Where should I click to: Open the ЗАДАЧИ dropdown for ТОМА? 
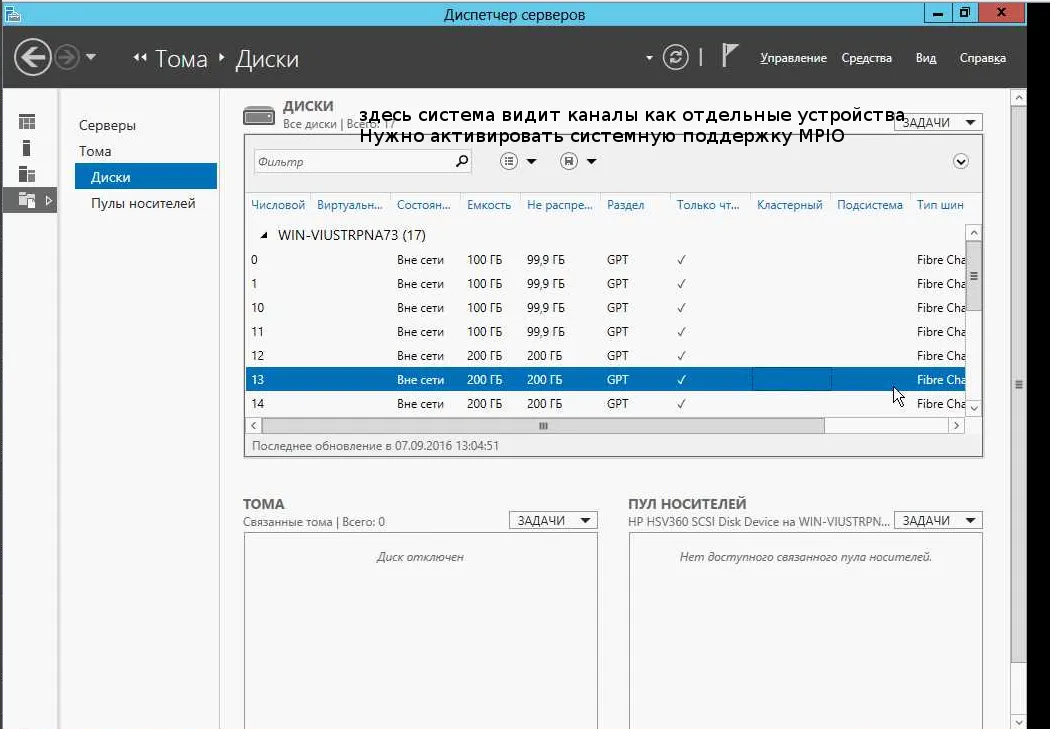[553, 520]
